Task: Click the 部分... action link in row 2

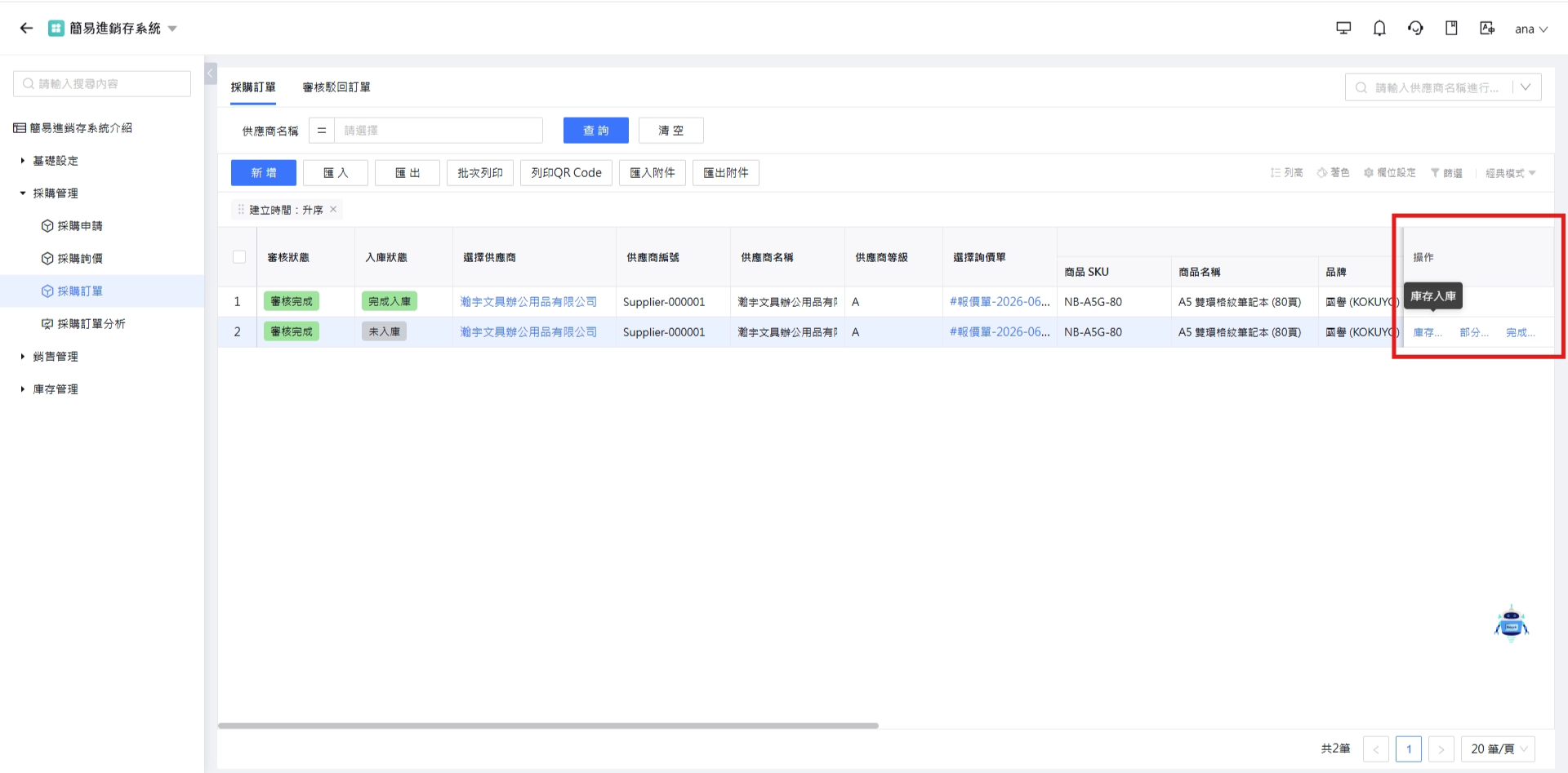Action: click(1474, 332)
